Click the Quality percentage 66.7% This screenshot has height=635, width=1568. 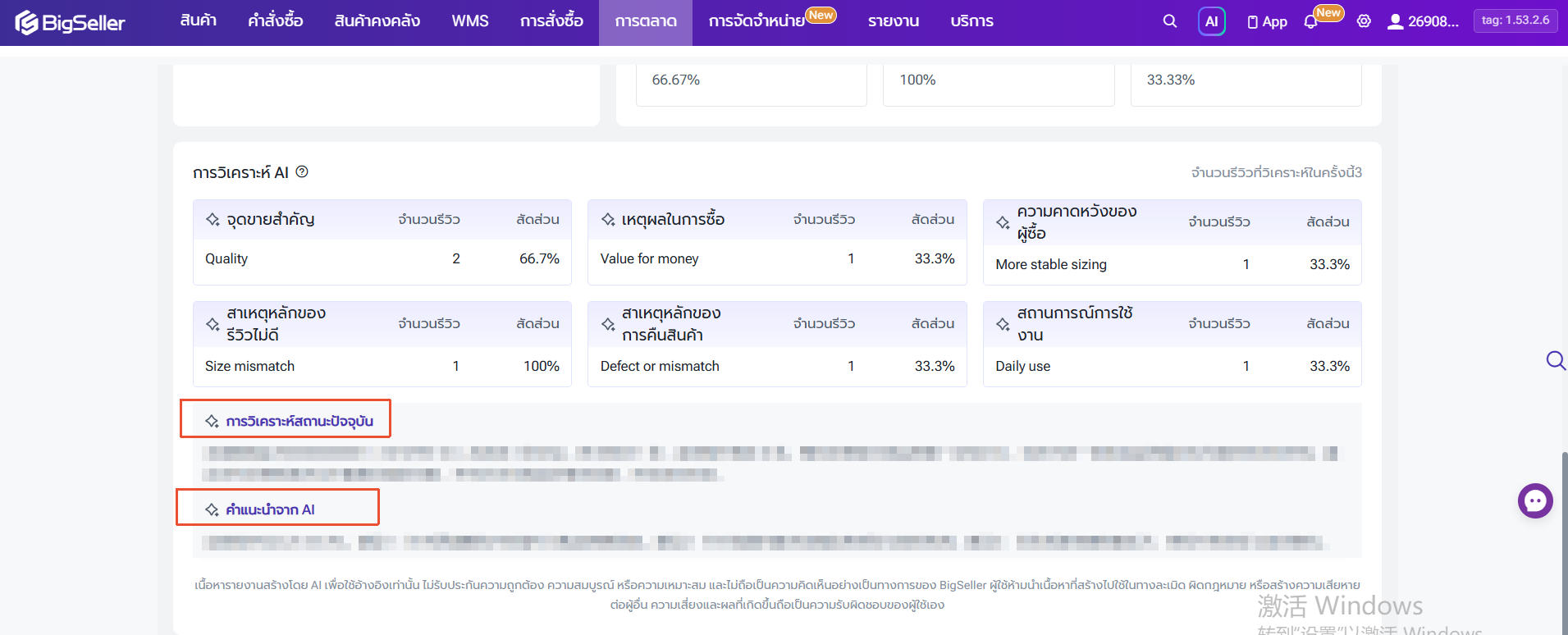pos(539,258)
